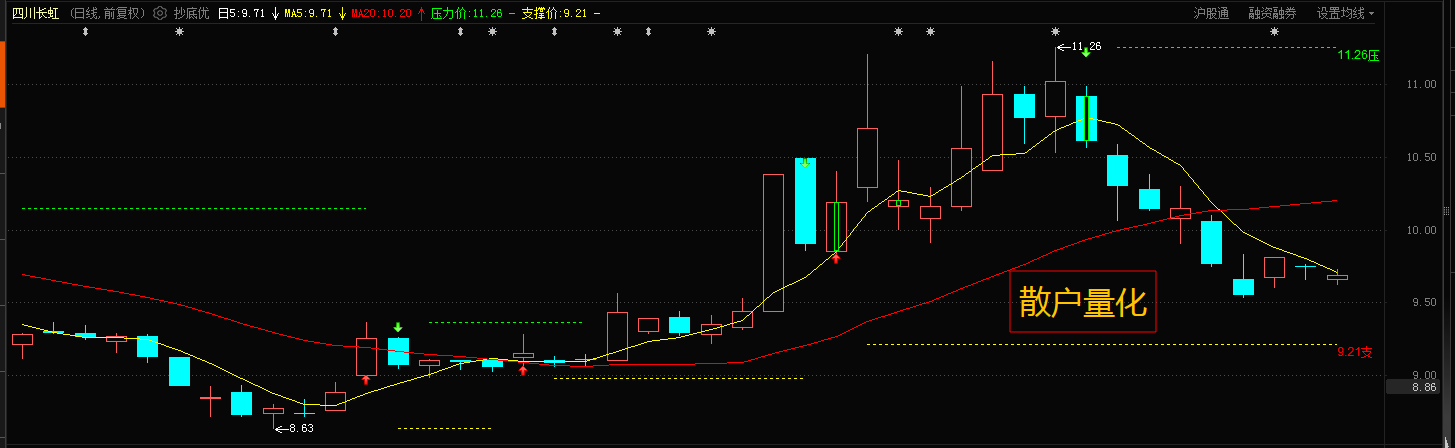
Task: Click the star marker above 11.26 high
Action: click(1055, 32)
